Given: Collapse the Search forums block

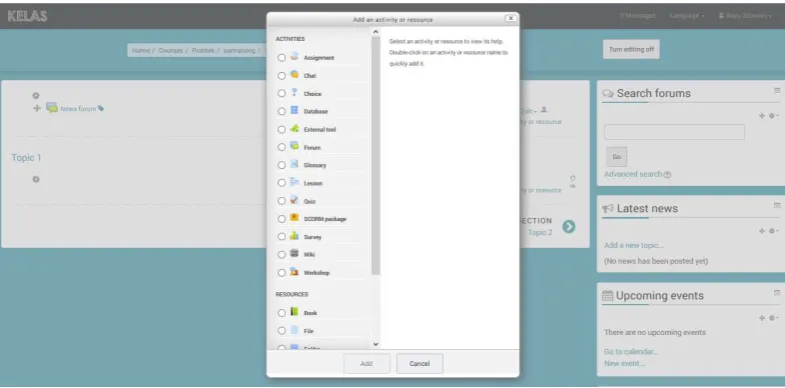Looking at the screenshot, I should 777,91.
